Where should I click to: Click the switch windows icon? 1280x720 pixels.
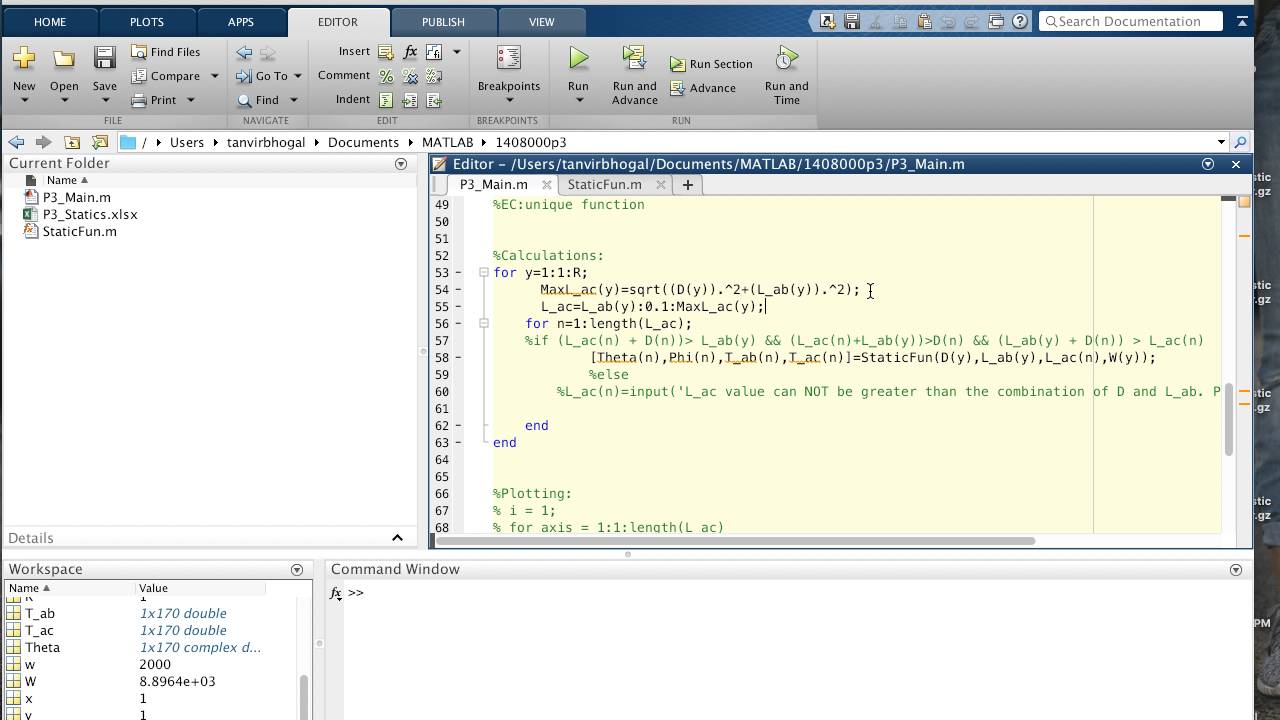(996, 21)
